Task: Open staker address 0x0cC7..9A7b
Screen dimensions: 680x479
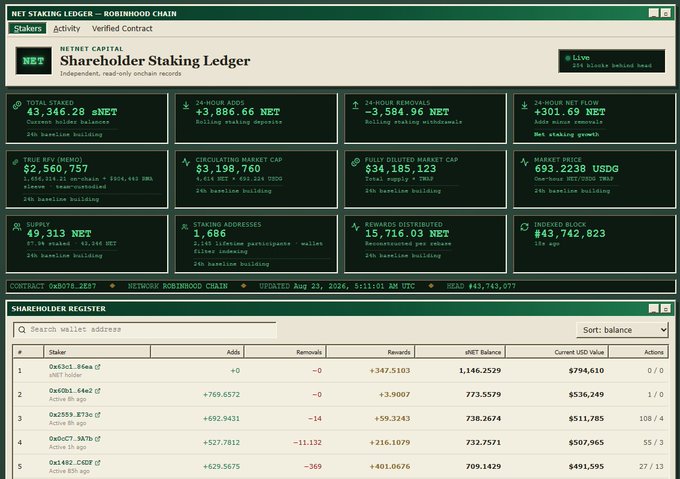Action: 71,439
